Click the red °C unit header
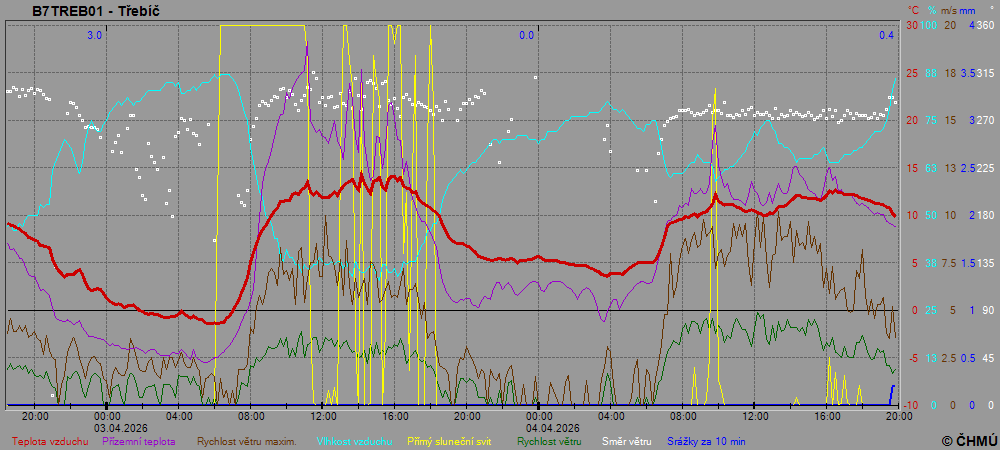This screenshot has width=1000, height=450. point(912,9)
